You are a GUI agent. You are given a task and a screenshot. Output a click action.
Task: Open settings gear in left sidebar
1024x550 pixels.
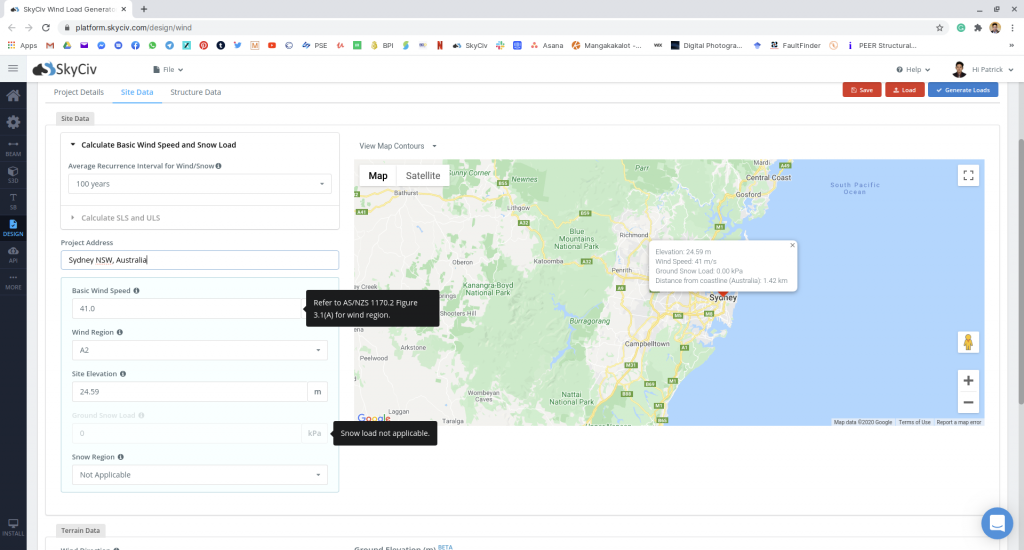pos(13,122)
